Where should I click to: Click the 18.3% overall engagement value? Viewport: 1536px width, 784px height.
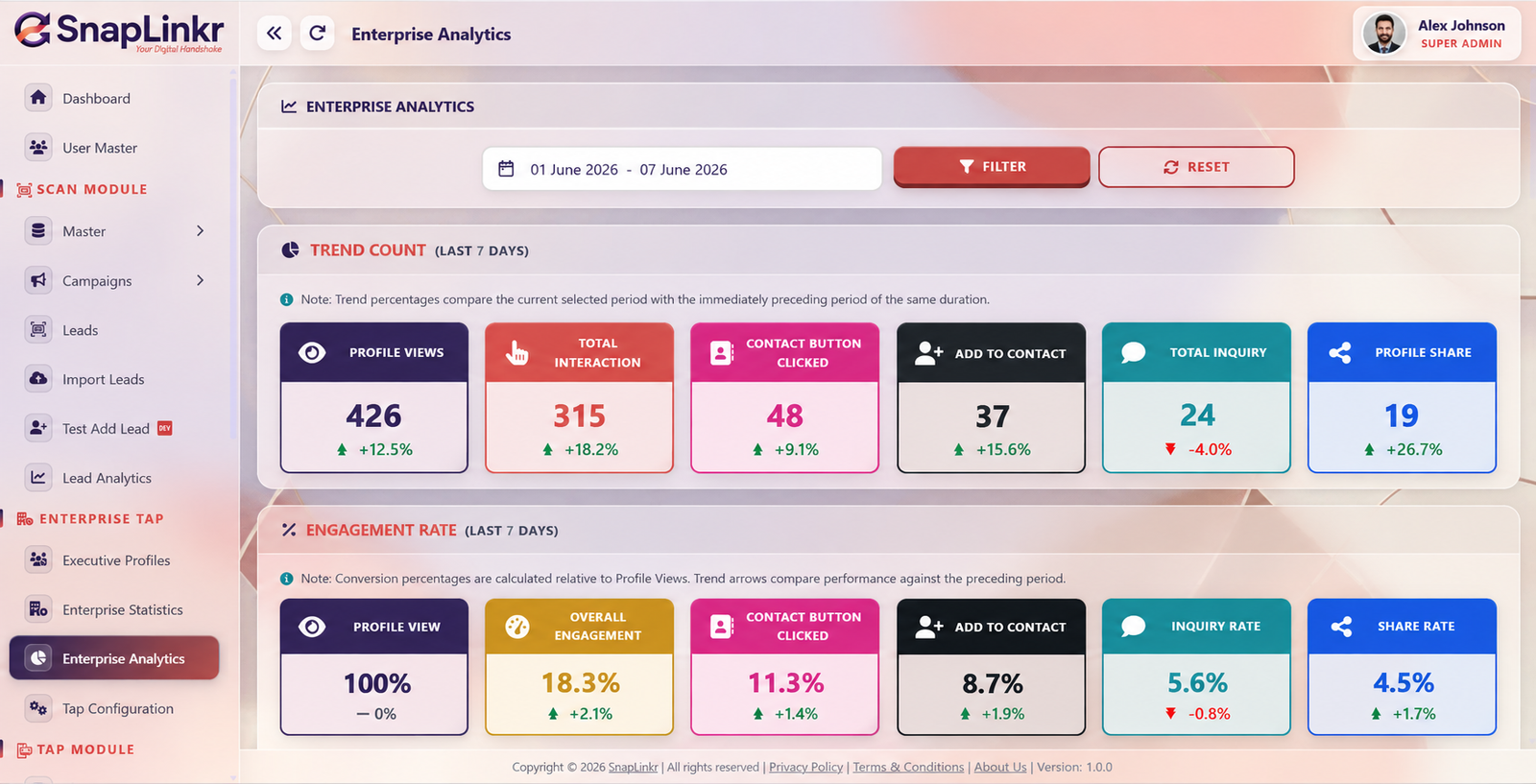click(580, 682)
